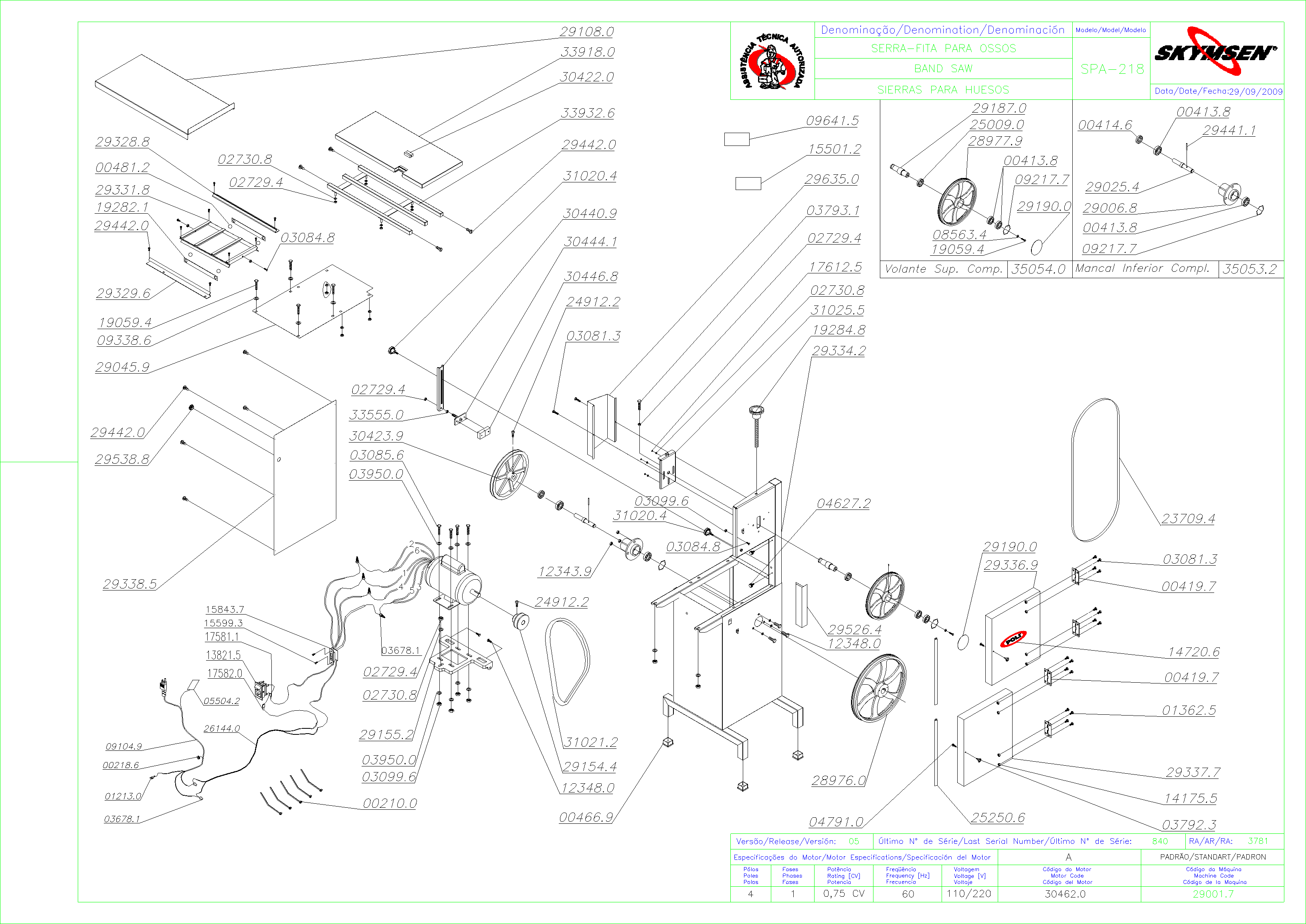Select the 09104.9 label
The image size is (1306, 924).
pos(123,747)
